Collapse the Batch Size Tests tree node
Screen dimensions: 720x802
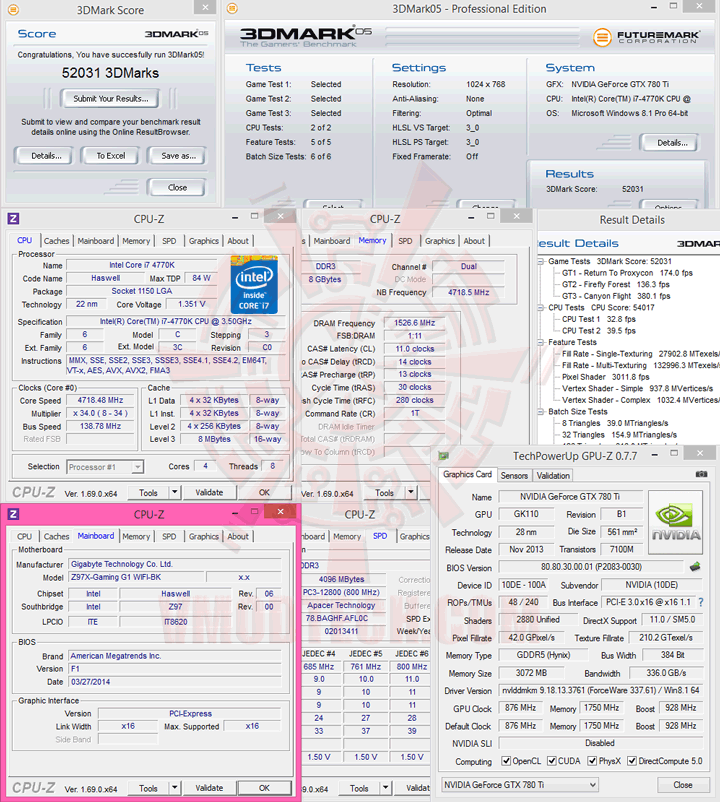(541, 412)
